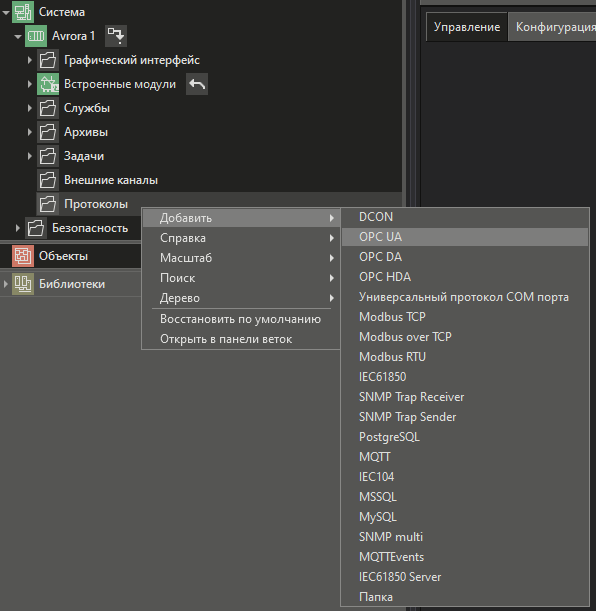Choose Открыть в панели веток
Screen dimensions: 596x611
tap(242, 339)
